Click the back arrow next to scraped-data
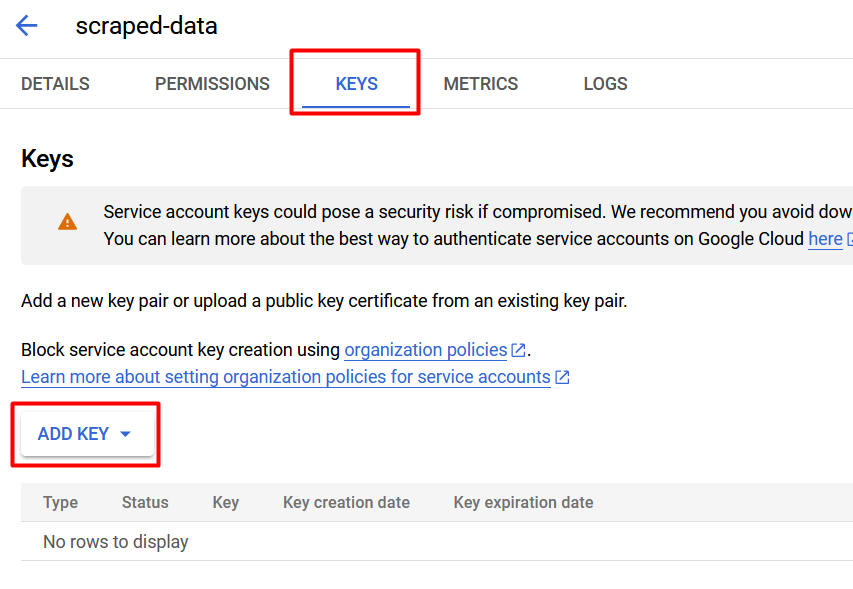Screen dimensions: 853x589 [x=26, y=26]
